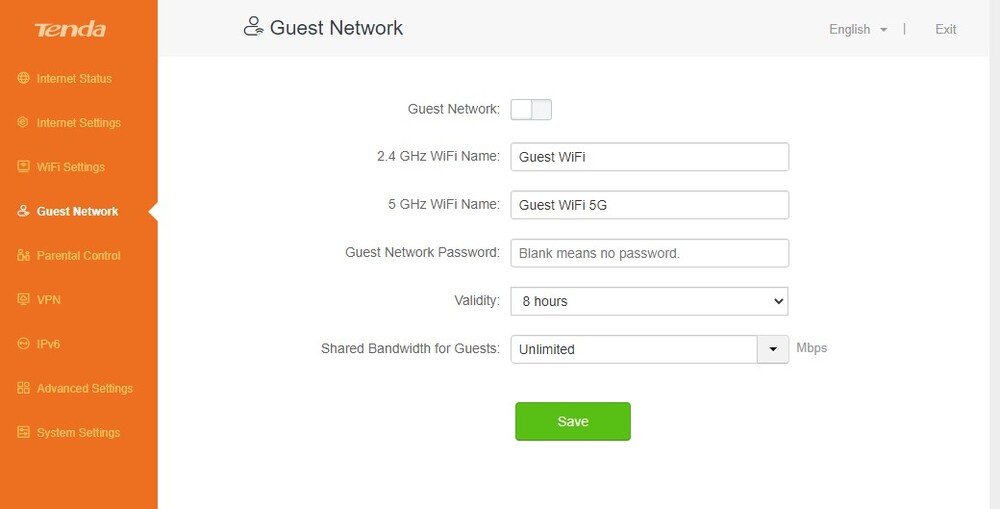Click the IPv6 circular icon
The image size is (1000, 509).
[x=24, y=343]
